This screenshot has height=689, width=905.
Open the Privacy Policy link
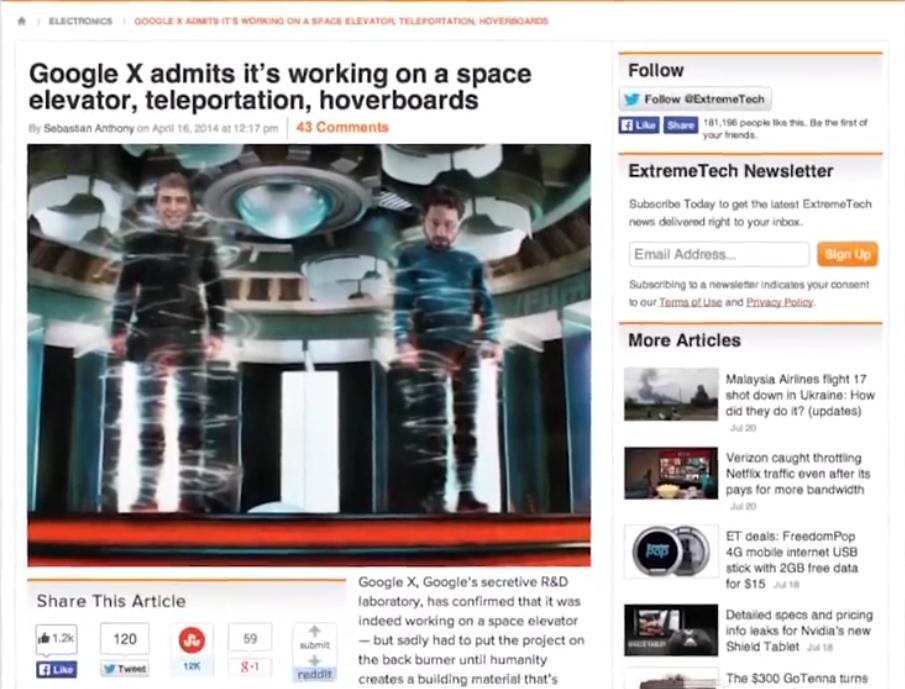tap(779, 302)
